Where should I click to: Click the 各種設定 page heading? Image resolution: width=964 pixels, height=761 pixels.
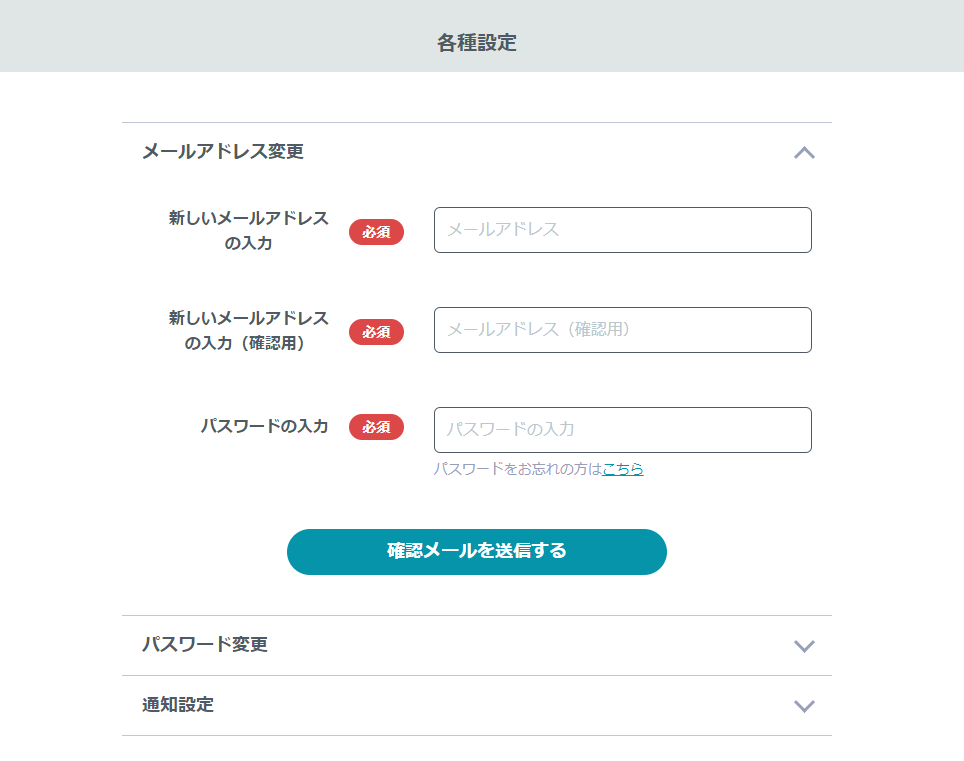(476, 43)
